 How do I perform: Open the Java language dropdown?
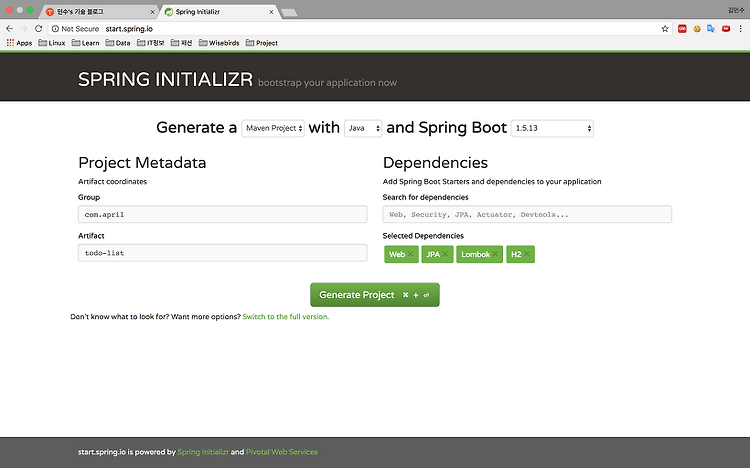click(x=363, y=128)
